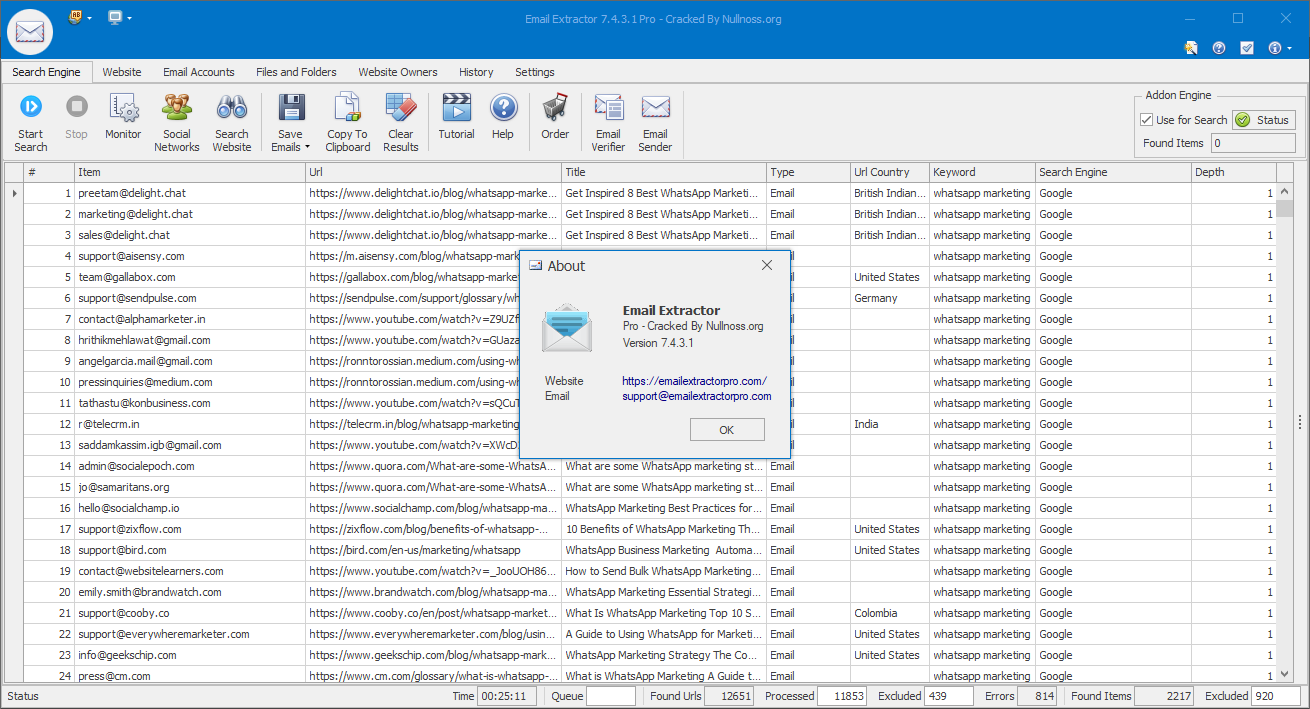
Task: Toggle Use for Search checkbox
Action: pos(1147,120)
